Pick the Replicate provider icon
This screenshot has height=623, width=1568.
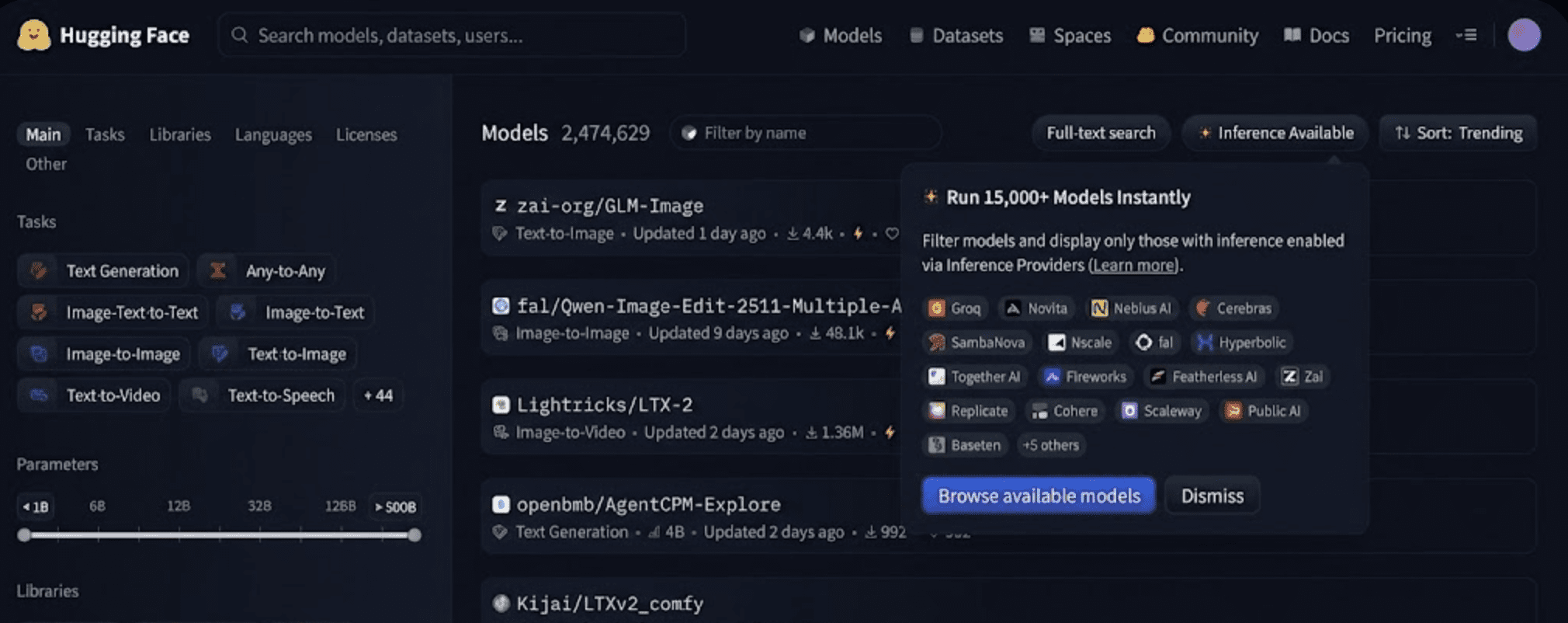click(x=937, y=411)
